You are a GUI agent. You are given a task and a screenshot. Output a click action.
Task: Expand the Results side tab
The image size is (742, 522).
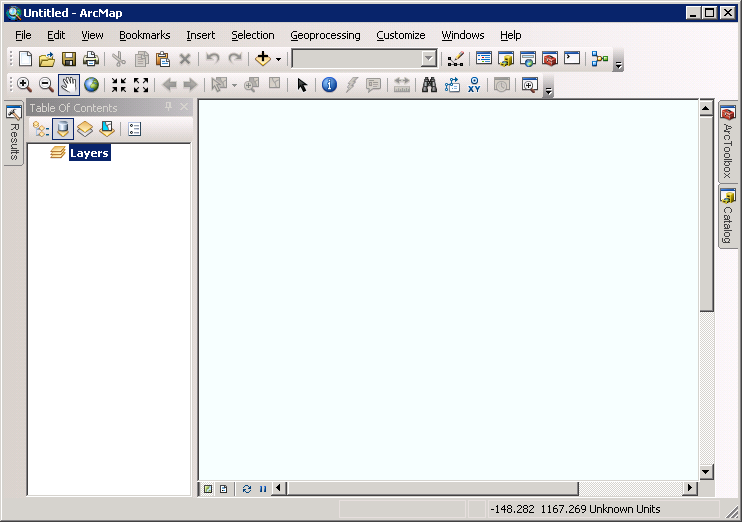pyautogui.click(x=14, y=133)
